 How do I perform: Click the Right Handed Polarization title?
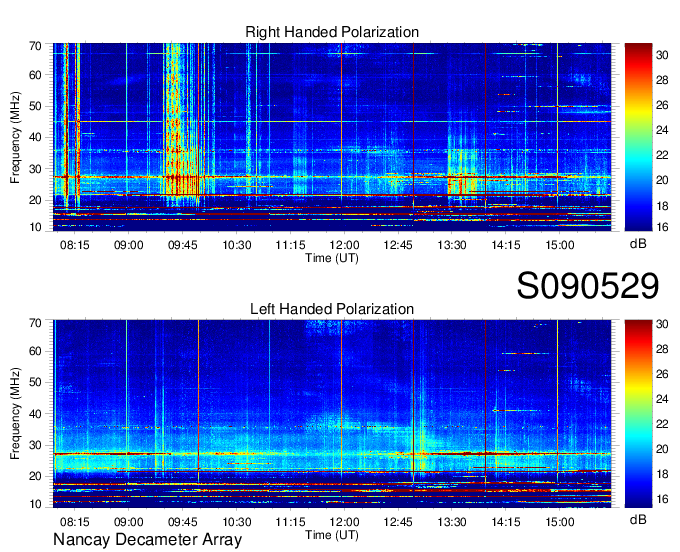coord(332,32)
